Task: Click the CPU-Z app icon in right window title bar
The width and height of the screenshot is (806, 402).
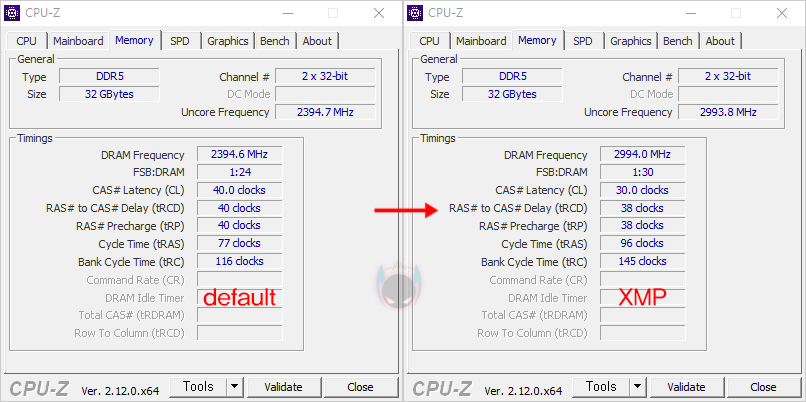Action: coord(415,13)
